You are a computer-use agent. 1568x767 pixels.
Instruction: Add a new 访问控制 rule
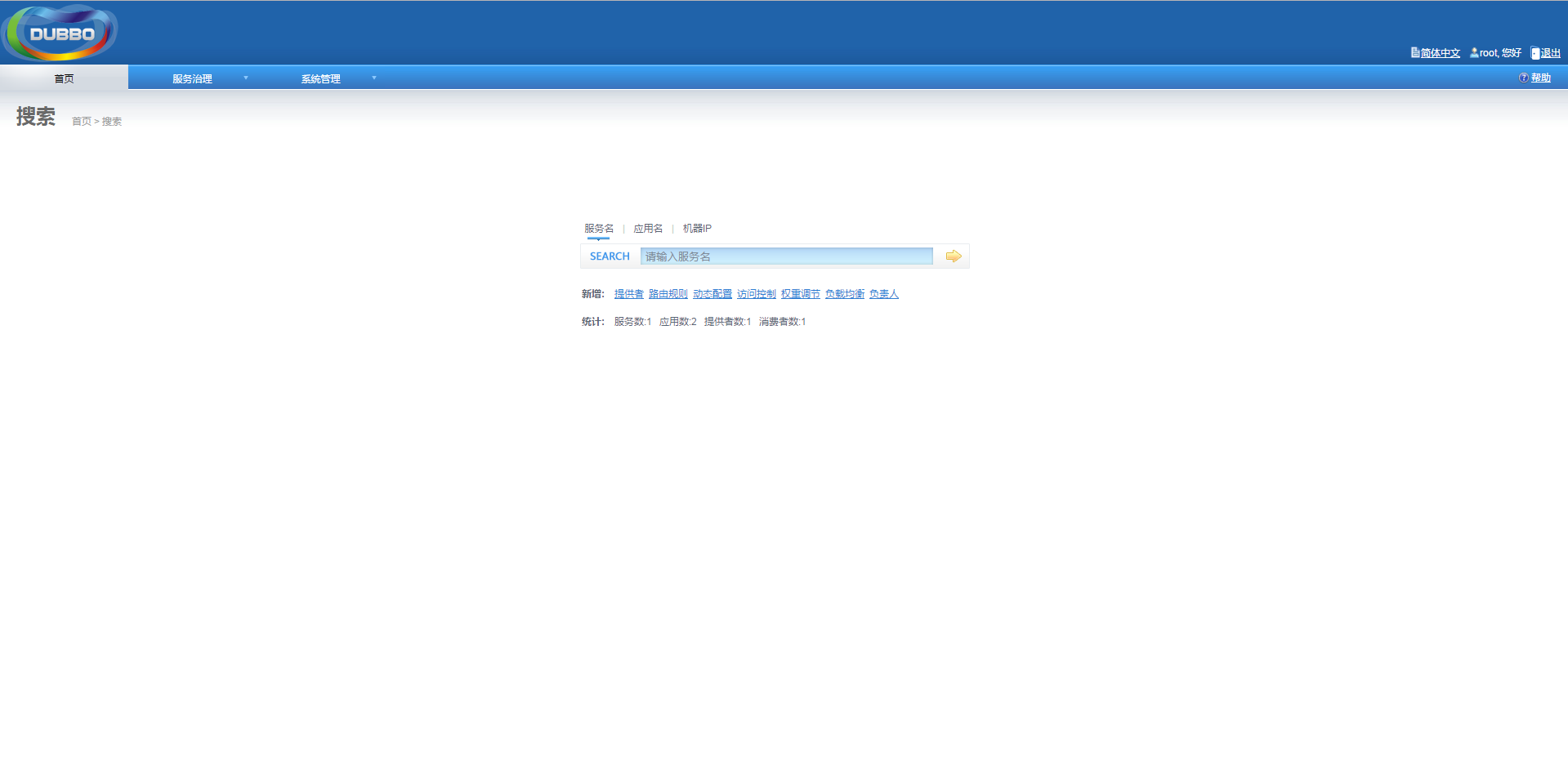pyautogui.click(x=757, y=294)
